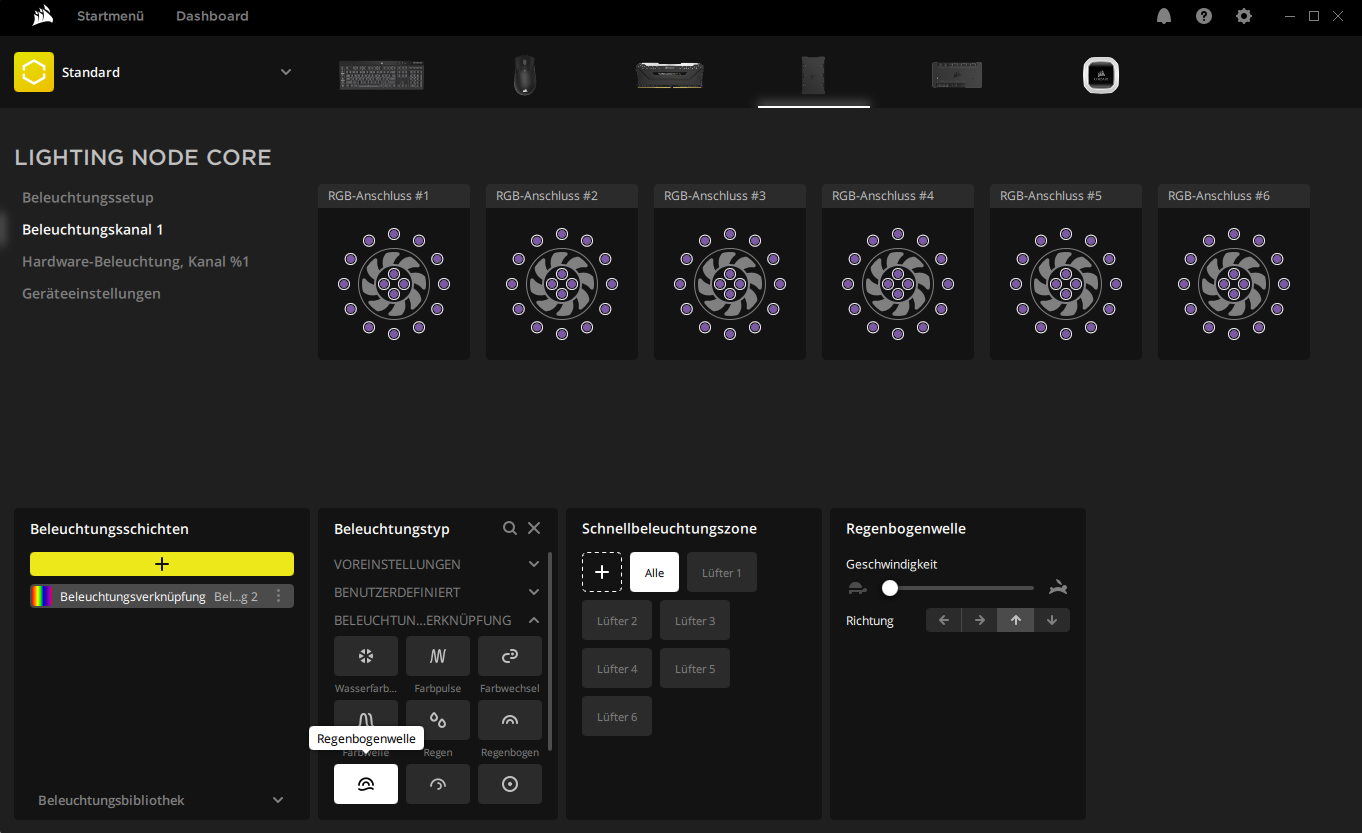This screenshot has height=833, width=1362.
Task: Select the fan under RGB-Anschluss #2
Action: [x=562, y=284]
